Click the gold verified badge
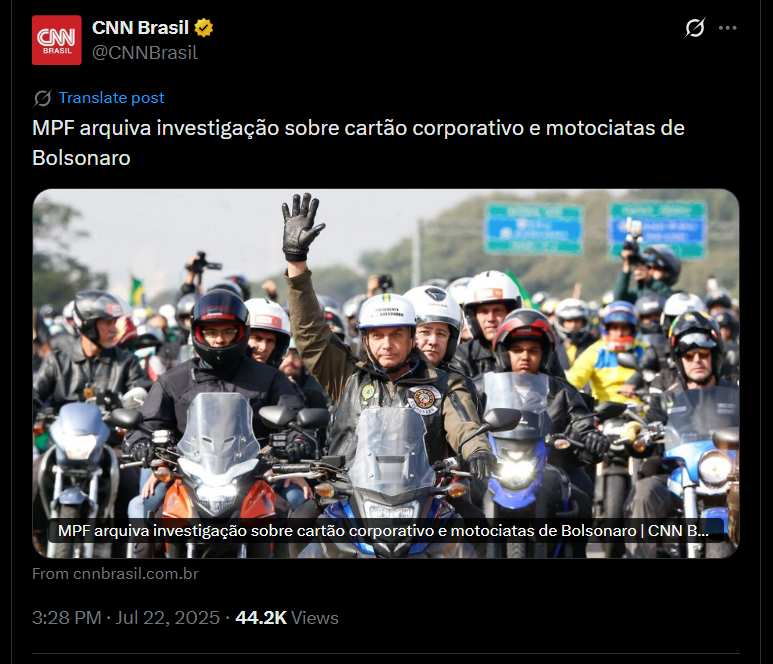This screenshot has width=773, height=664. tap(203, 28)
